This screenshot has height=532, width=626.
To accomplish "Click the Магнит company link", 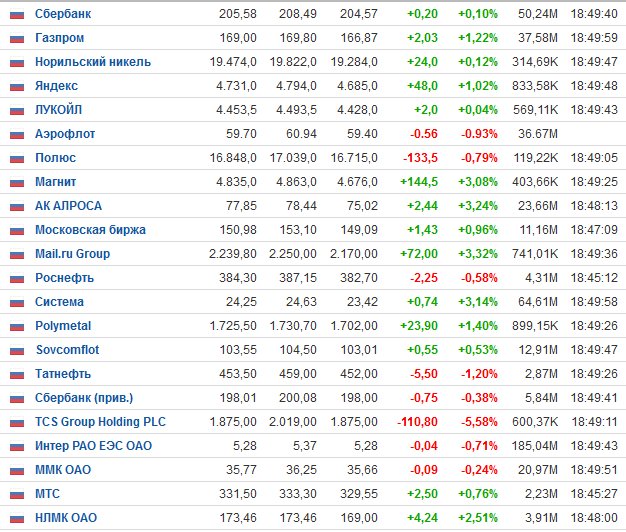I will click(x=55, y=182).
